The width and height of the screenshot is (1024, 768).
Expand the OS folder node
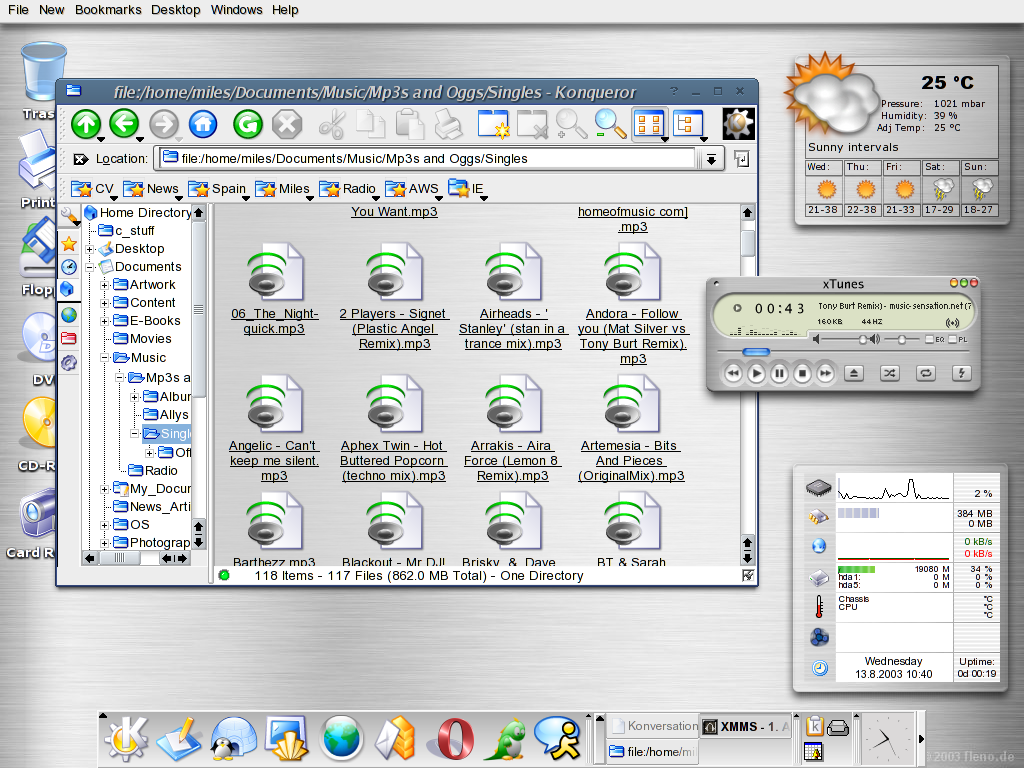pyautogui.click(x=104, y=524)
